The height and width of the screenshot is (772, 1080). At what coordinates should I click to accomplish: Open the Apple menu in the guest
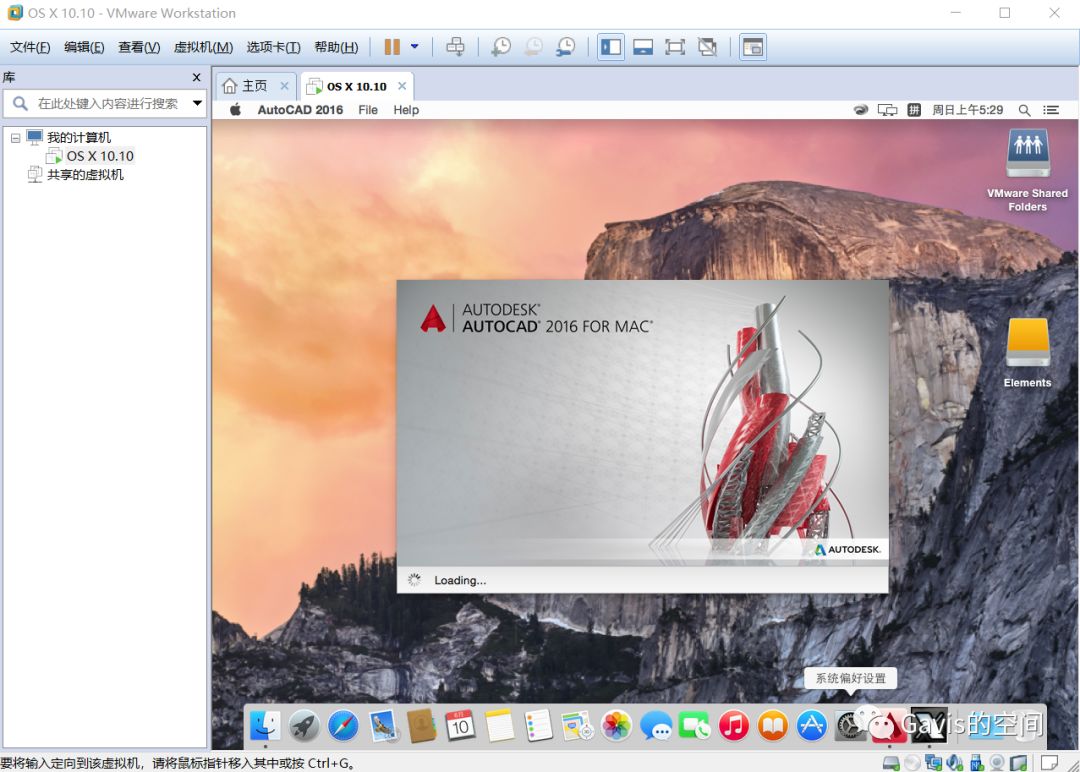[236, 109]
